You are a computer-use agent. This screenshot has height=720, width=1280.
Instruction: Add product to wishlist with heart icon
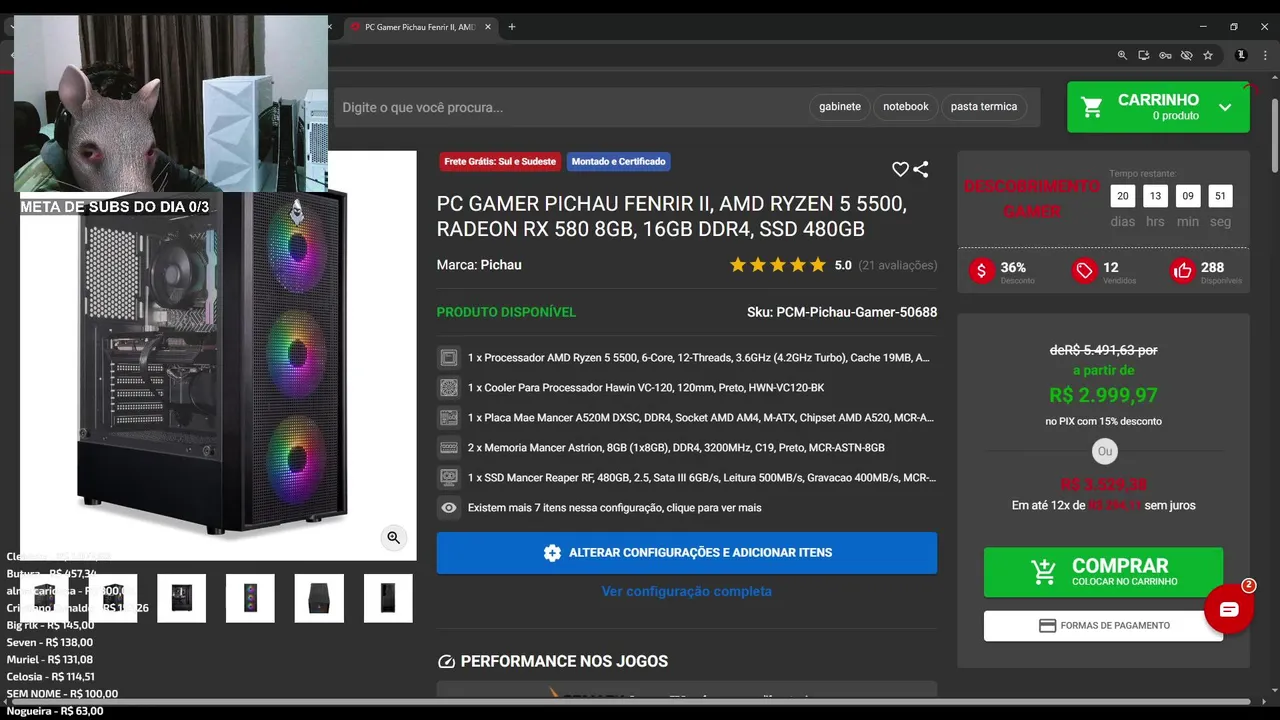pyautogui.click(x=900, y=169)
